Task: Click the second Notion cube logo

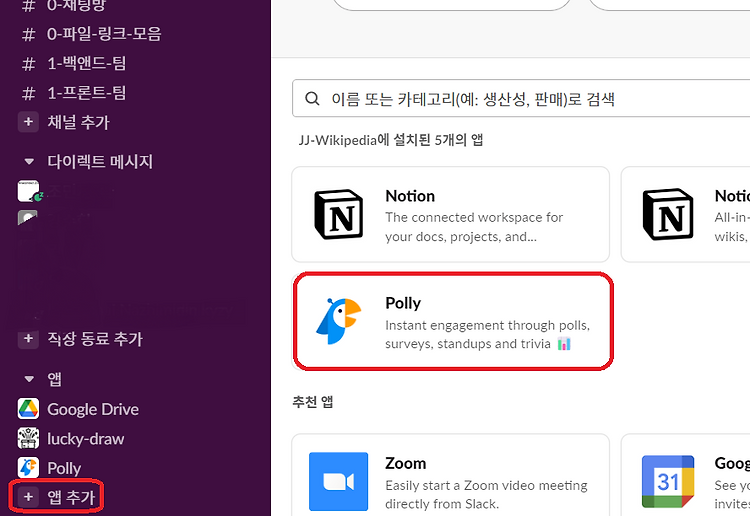Action: coord(668,214)
